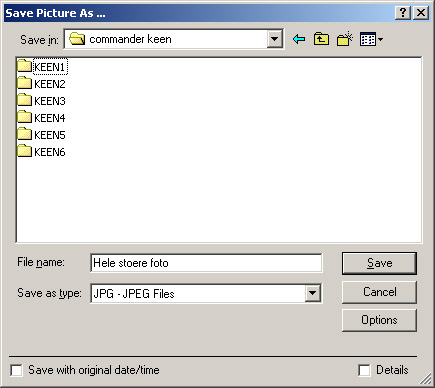Screen dimensions: 435x388
Task: Expand the Save as type dropdown
Action: pos(313,293)
